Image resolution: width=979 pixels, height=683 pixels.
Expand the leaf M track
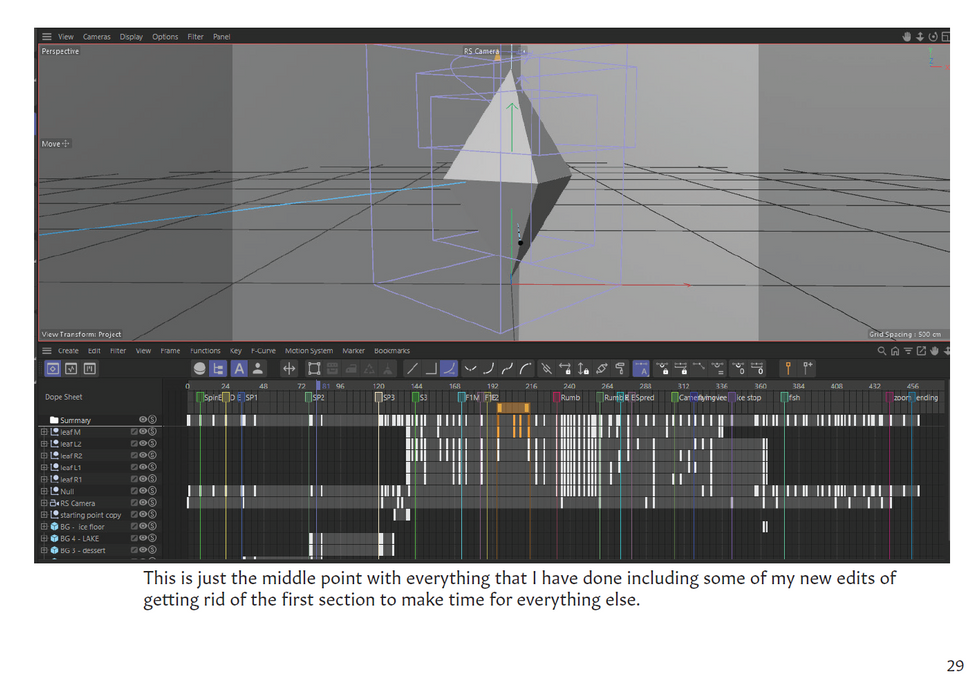44,432
